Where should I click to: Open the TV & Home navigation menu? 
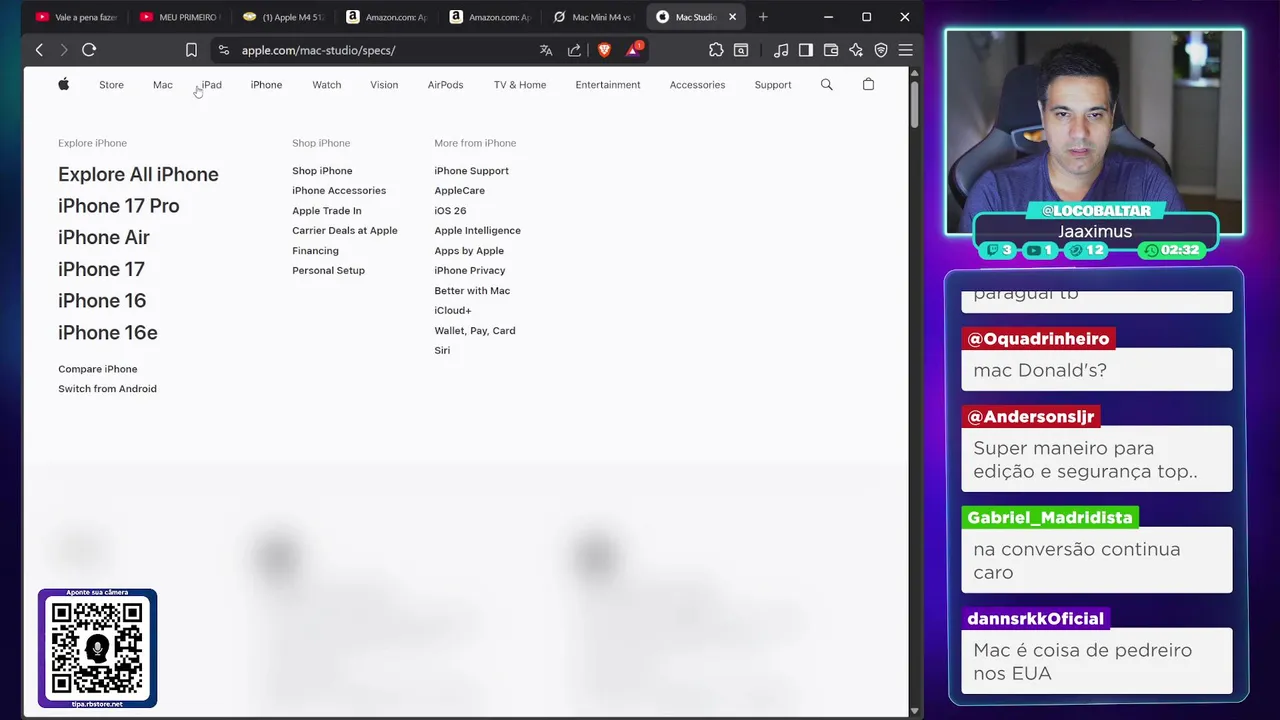click(x=520, y=85)
